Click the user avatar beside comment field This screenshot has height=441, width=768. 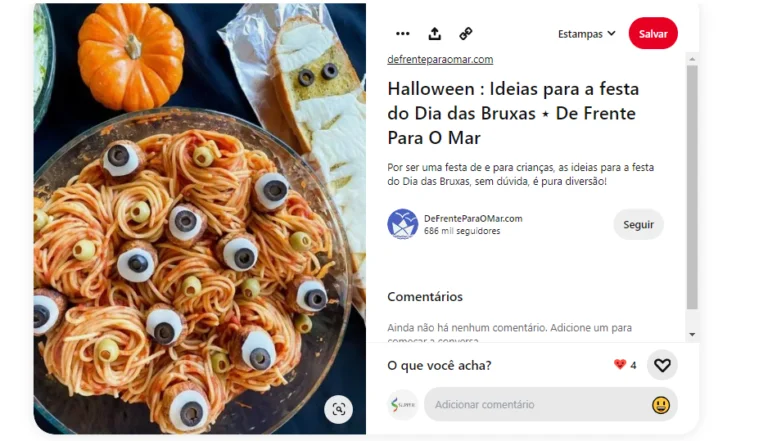point(403,405)
